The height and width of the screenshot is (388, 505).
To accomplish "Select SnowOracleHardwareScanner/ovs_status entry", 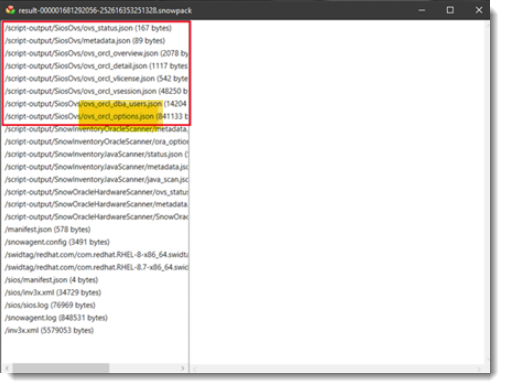I will point(96,192).
